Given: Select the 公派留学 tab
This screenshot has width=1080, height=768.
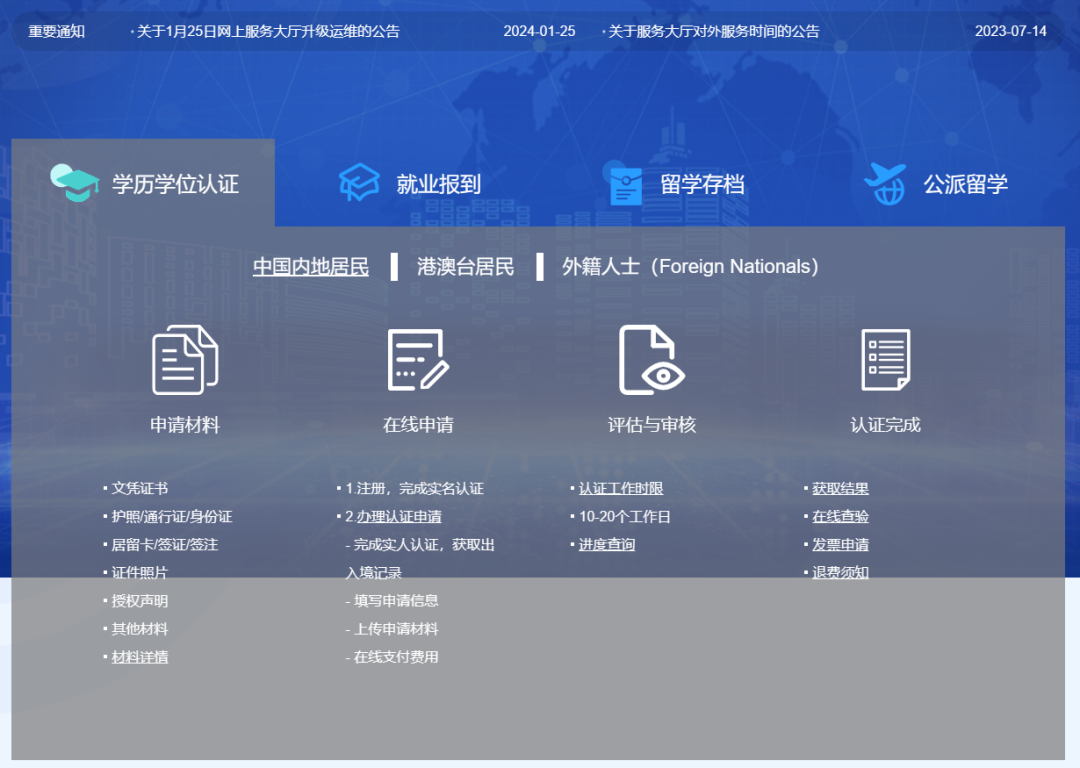Looking at the screenshot, I should [x=965, y=184].
